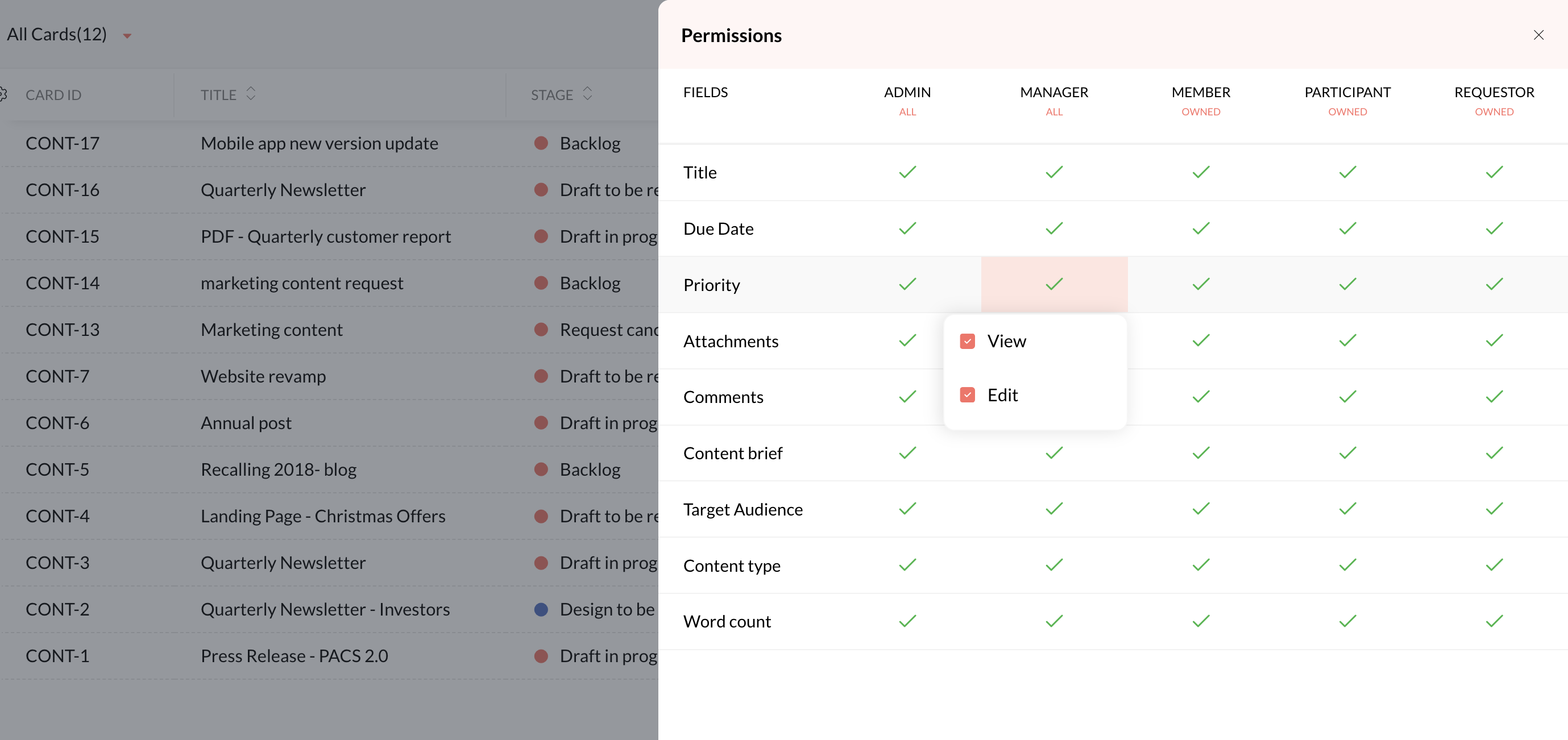This screenshot has height=740, width=1568.
Task: Click Member checkmark for Due Date field
Action: 1200,228
